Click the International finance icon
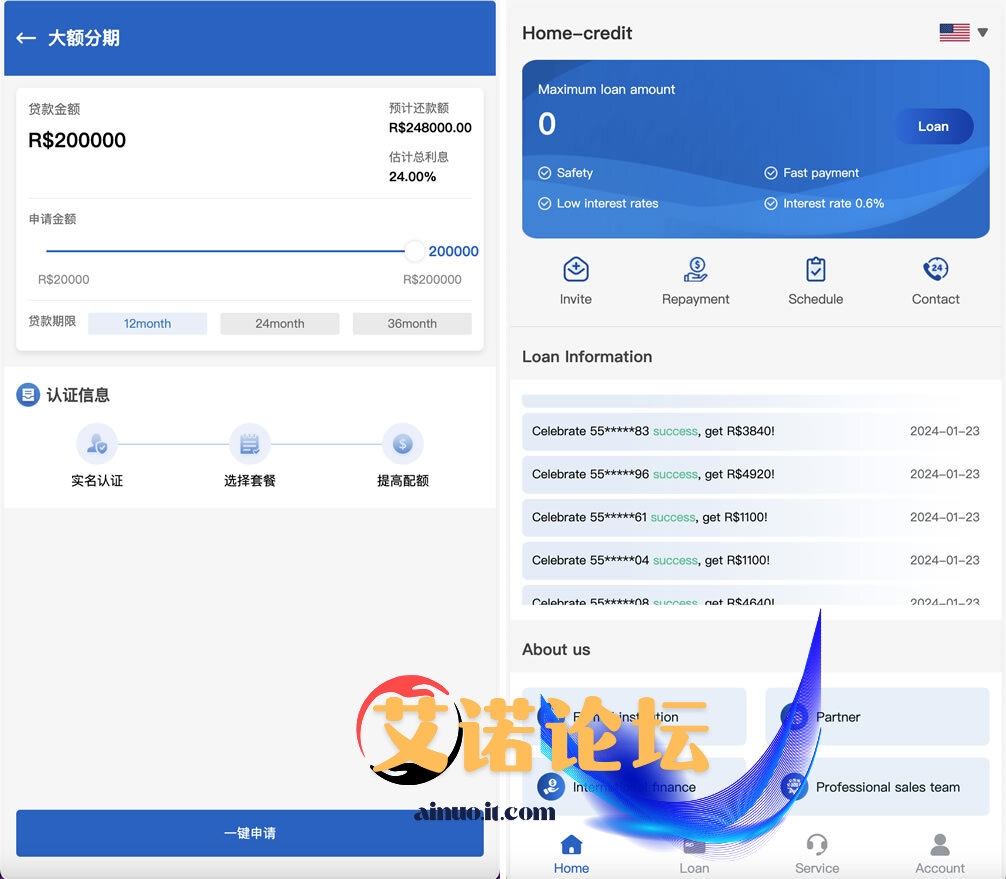The height and width of the screenshot is (879, 1006). pyautogui.click(x=550, y=786)
